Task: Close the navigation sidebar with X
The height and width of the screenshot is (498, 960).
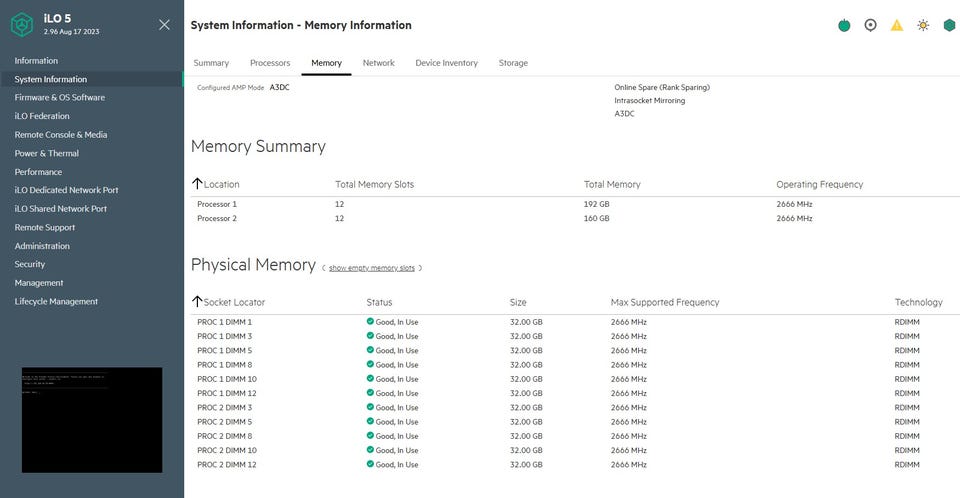Action: pos(164,25)
